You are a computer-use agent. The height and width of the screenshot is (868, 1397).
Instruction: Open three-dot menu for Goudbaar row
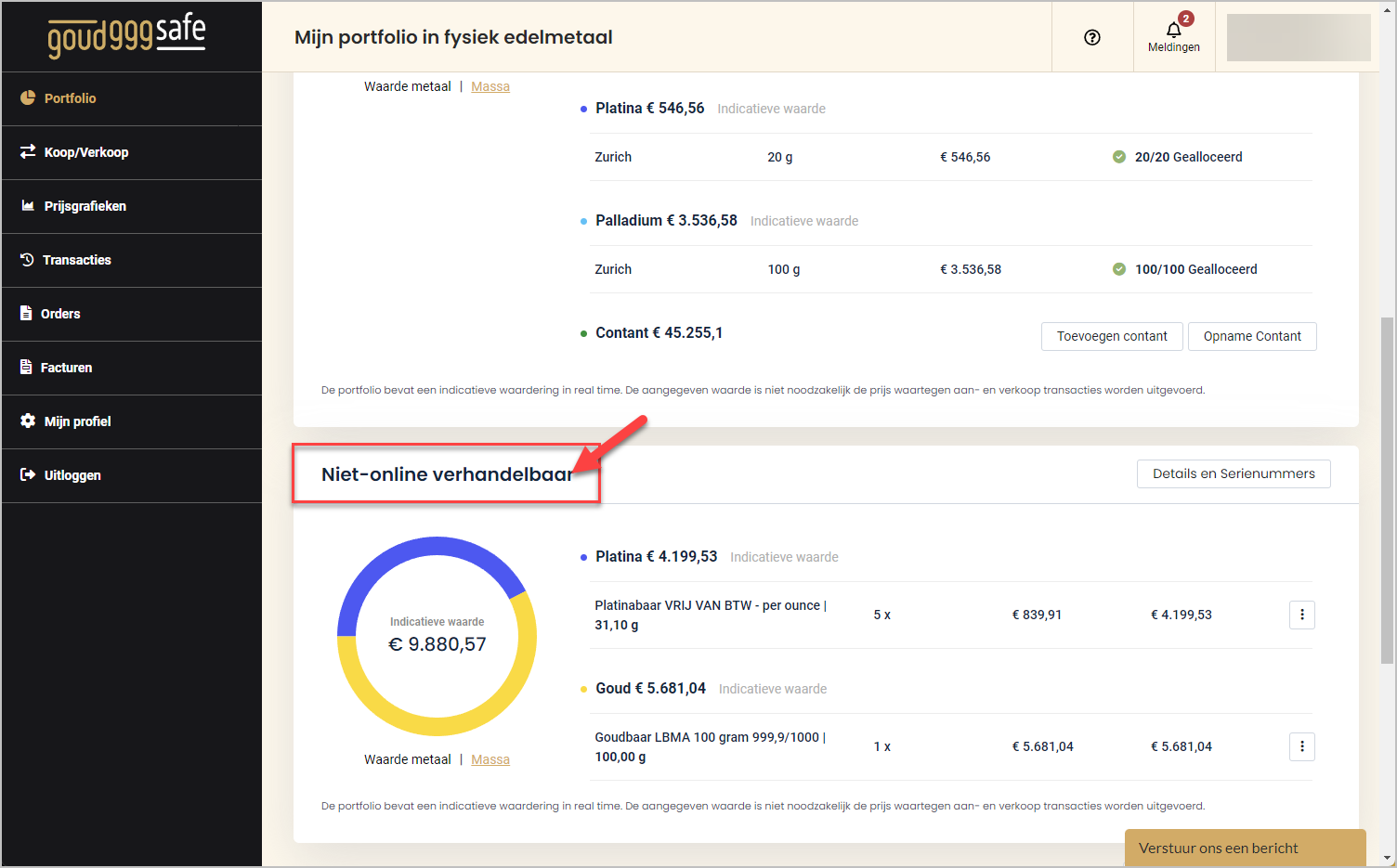pos(1302,746)
